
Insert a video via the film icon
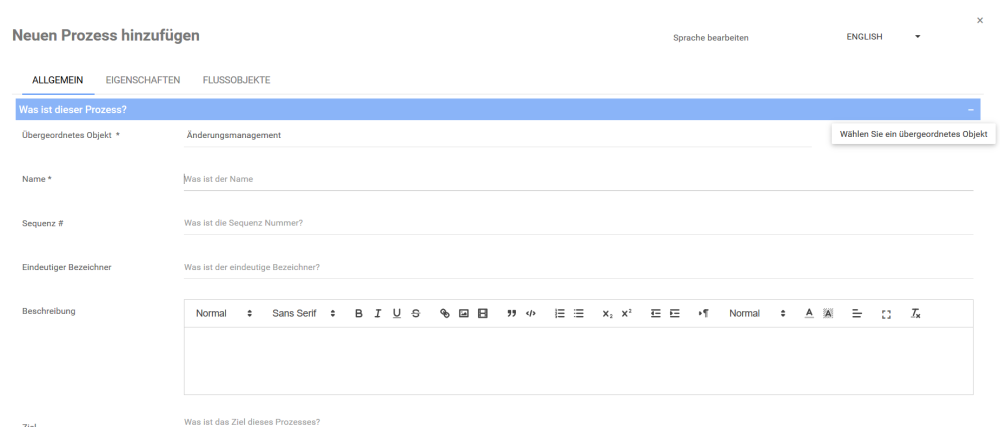tap(483, 314)
